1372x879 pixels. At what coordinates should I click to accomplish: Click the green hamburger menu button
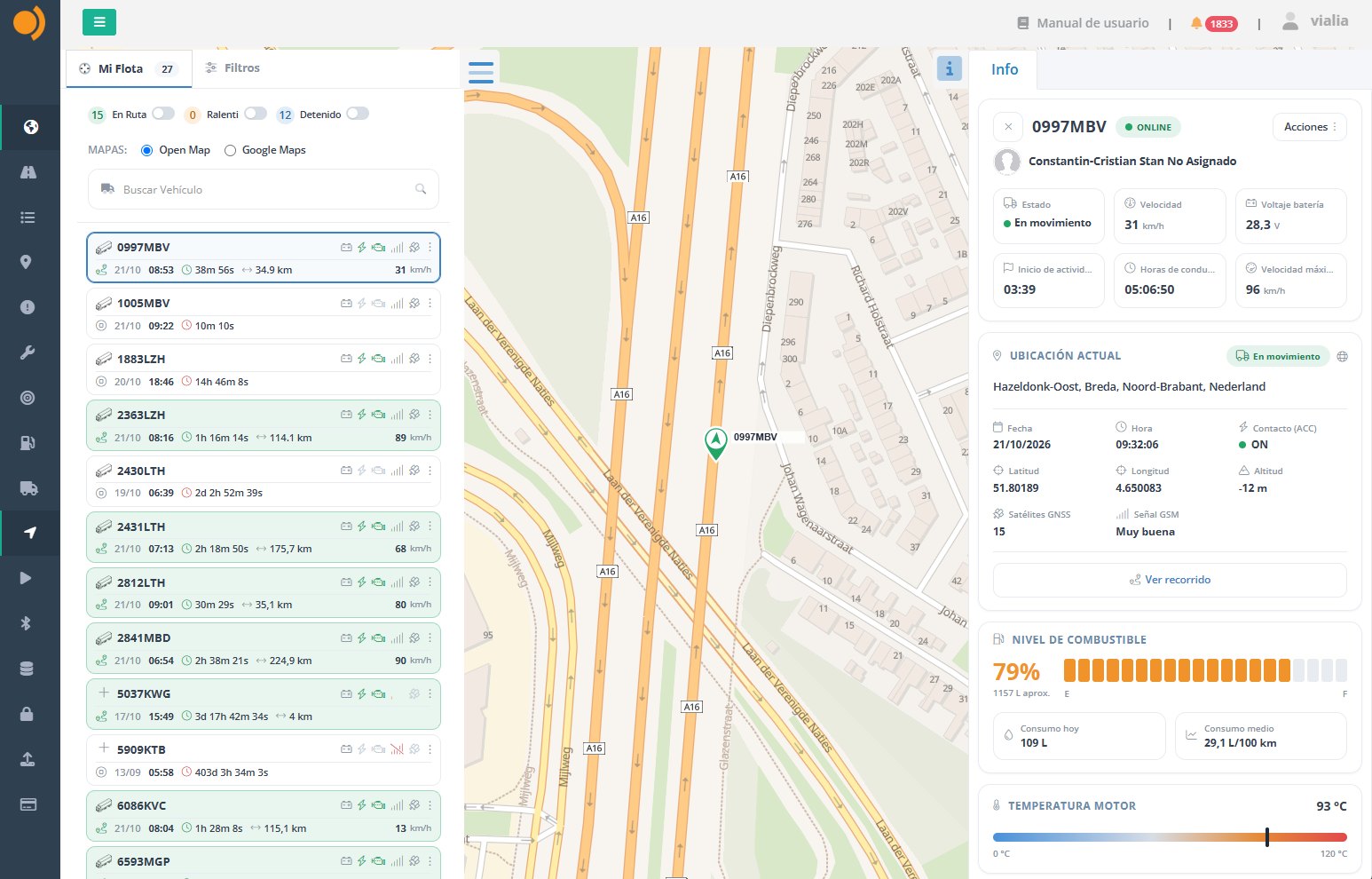click(99, 22)
